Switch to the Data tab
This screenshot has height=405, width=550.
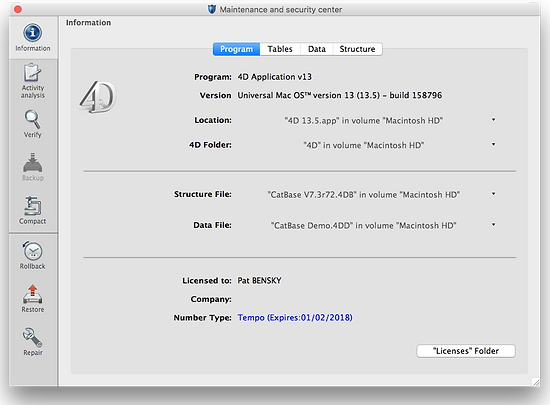[317, 49]
